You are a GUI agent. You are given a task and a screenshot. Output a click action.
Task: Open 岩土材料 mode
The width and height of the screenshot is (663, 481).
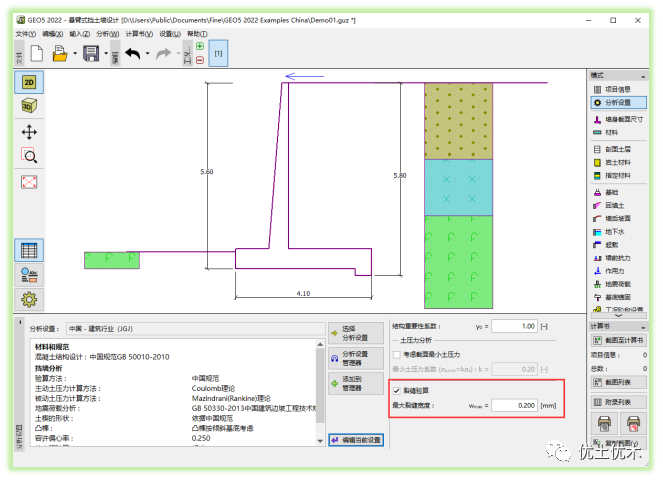point(618,162)
